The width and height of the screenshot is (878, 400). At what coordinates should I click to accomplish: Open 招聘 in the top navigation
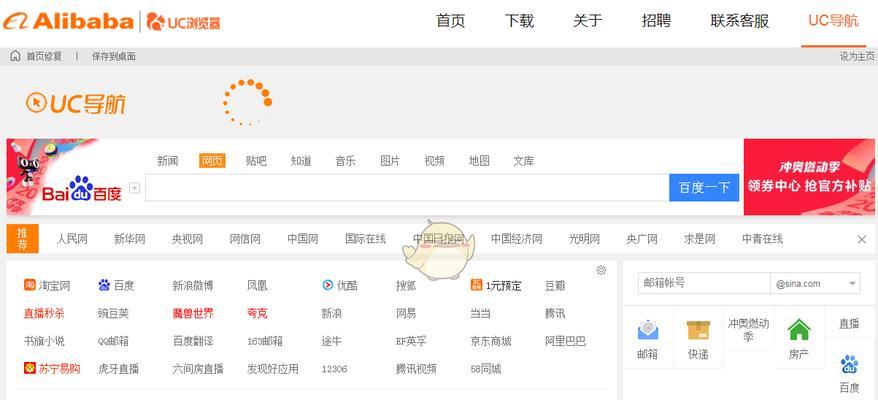(656, 21)
